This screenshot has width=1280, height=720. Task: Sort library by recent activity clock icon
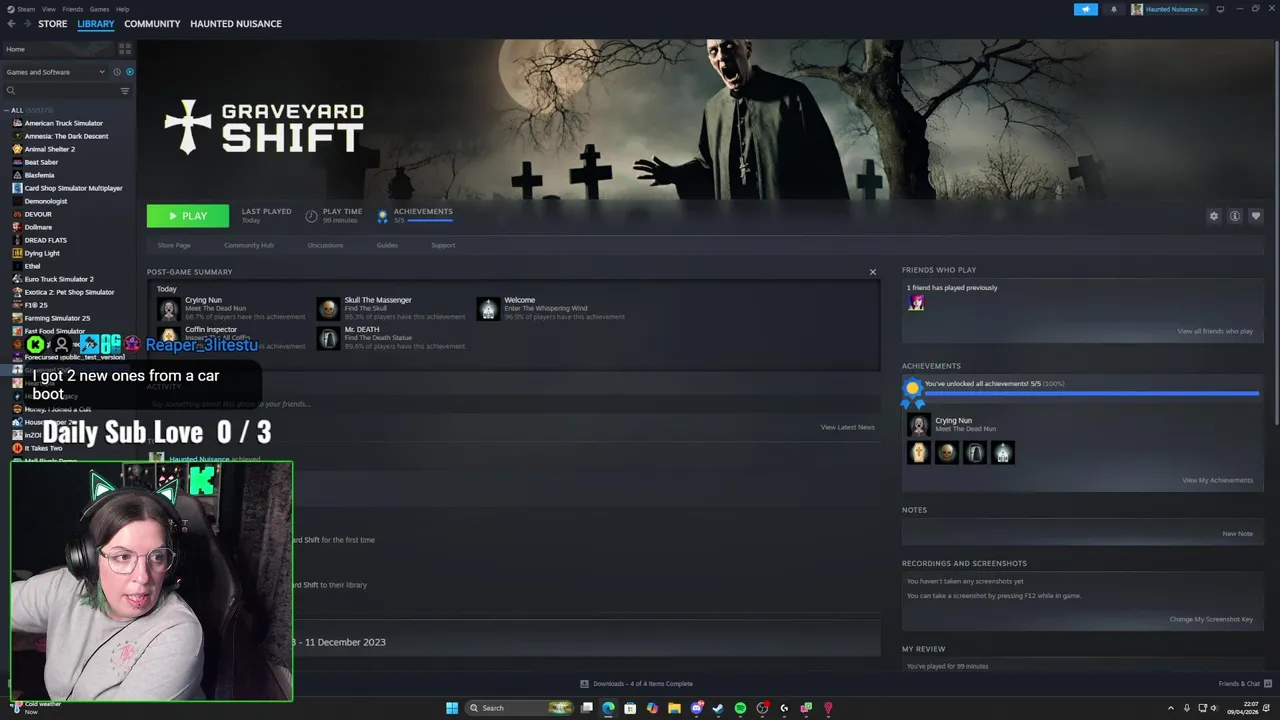[117, 72]
